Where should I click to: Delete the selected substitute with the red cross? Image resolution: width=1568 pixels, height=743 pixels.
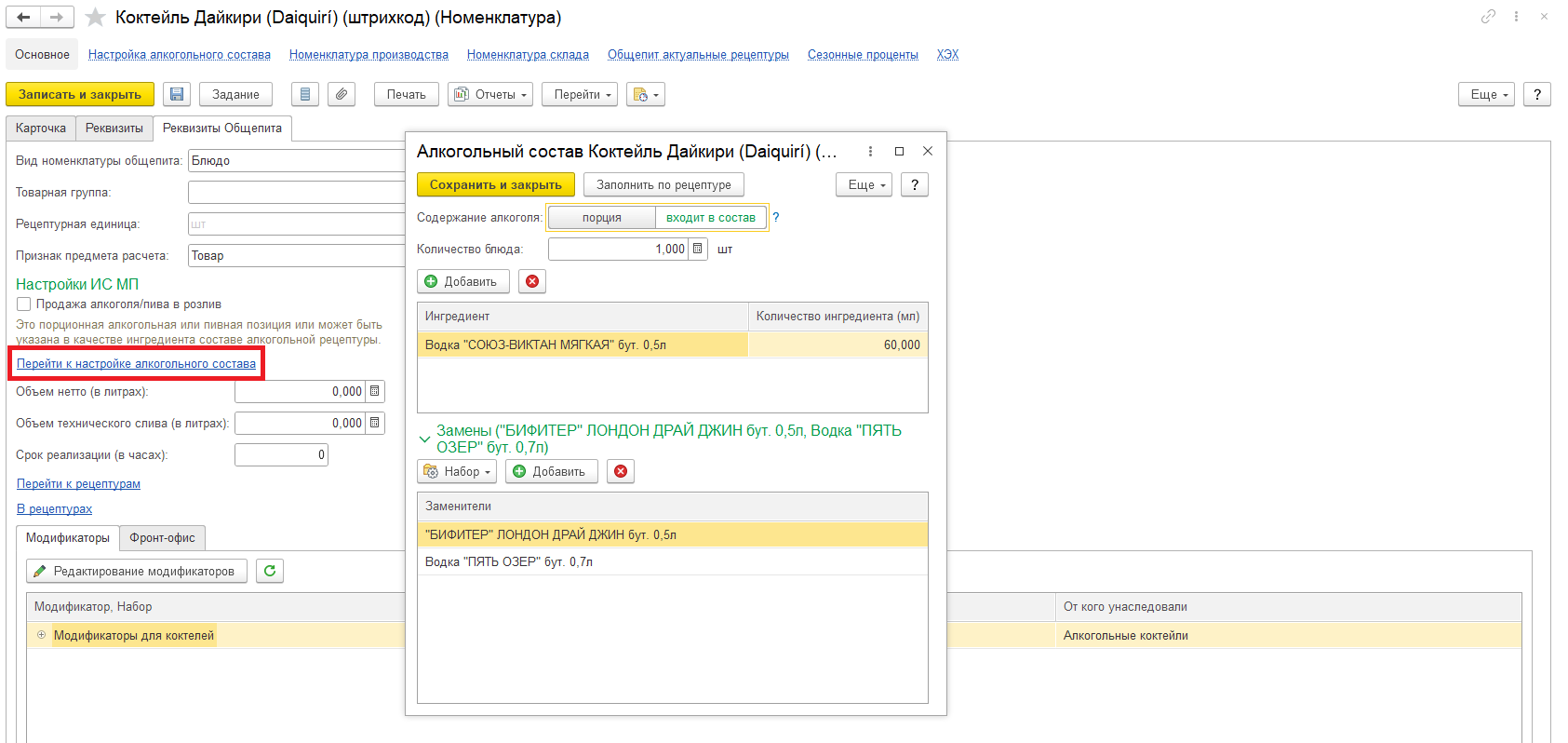coord(621,471)
